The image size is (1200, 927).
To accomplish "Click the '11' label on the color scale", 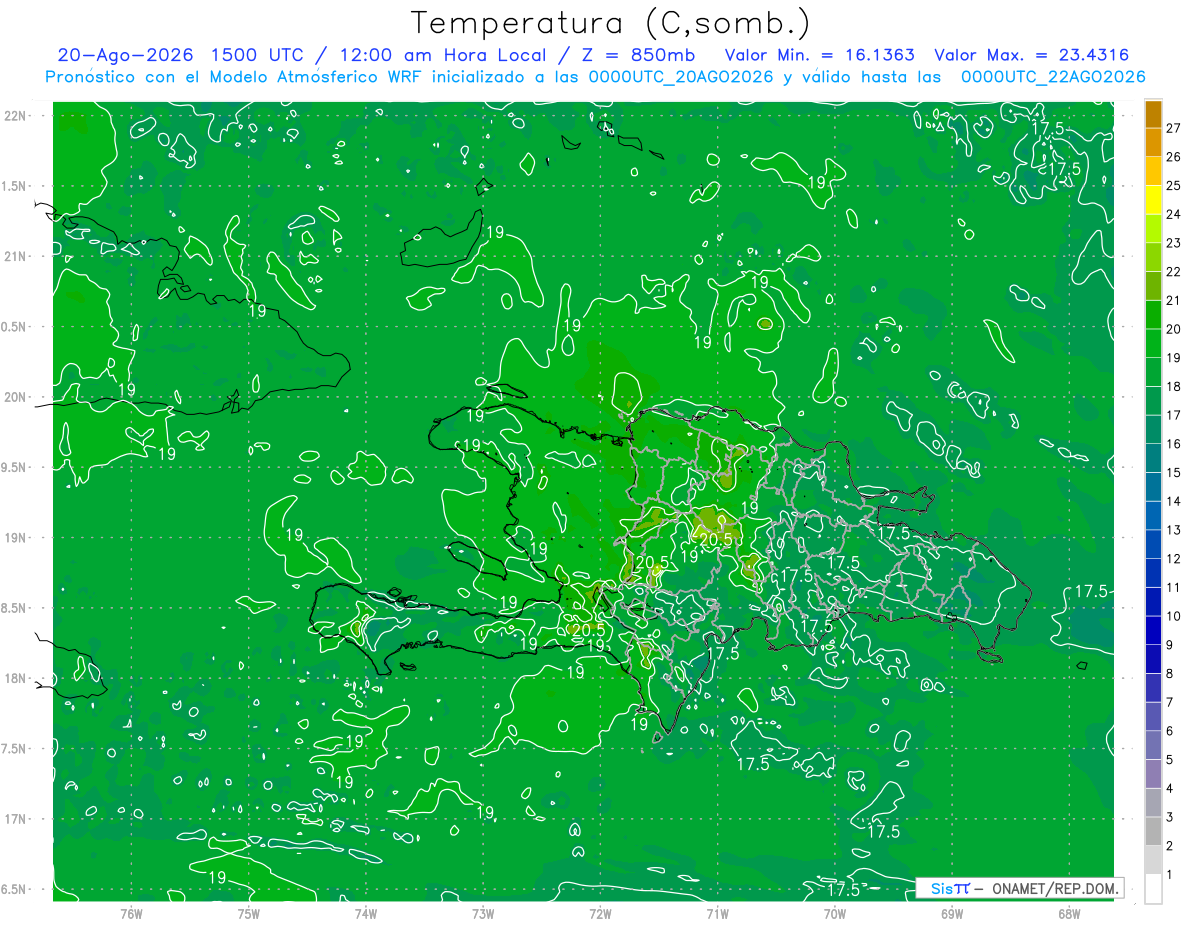I will [1173, 587].
